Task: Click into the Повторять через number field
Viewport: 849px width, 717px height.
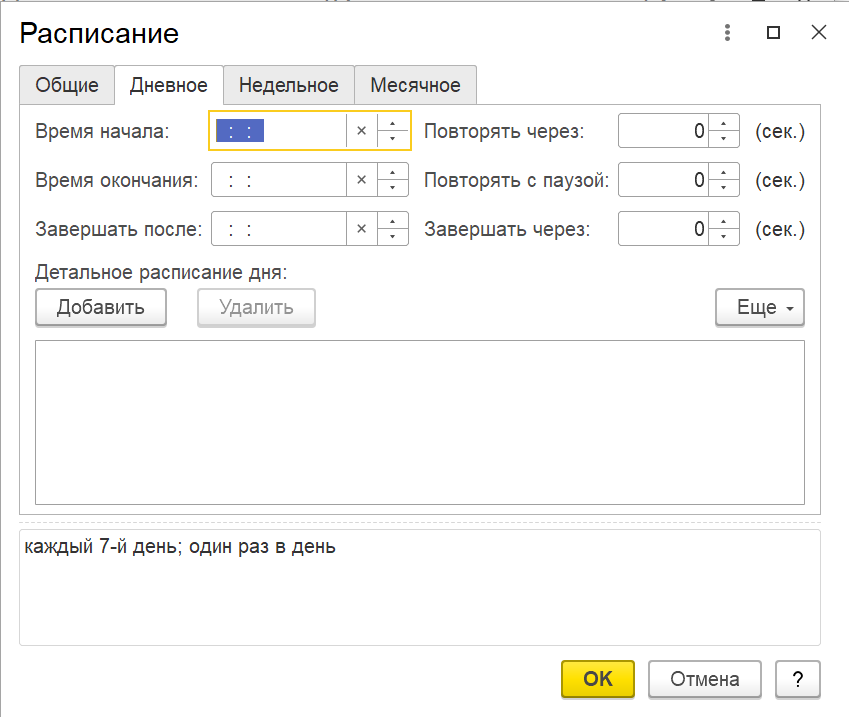Action: point(663,131)
